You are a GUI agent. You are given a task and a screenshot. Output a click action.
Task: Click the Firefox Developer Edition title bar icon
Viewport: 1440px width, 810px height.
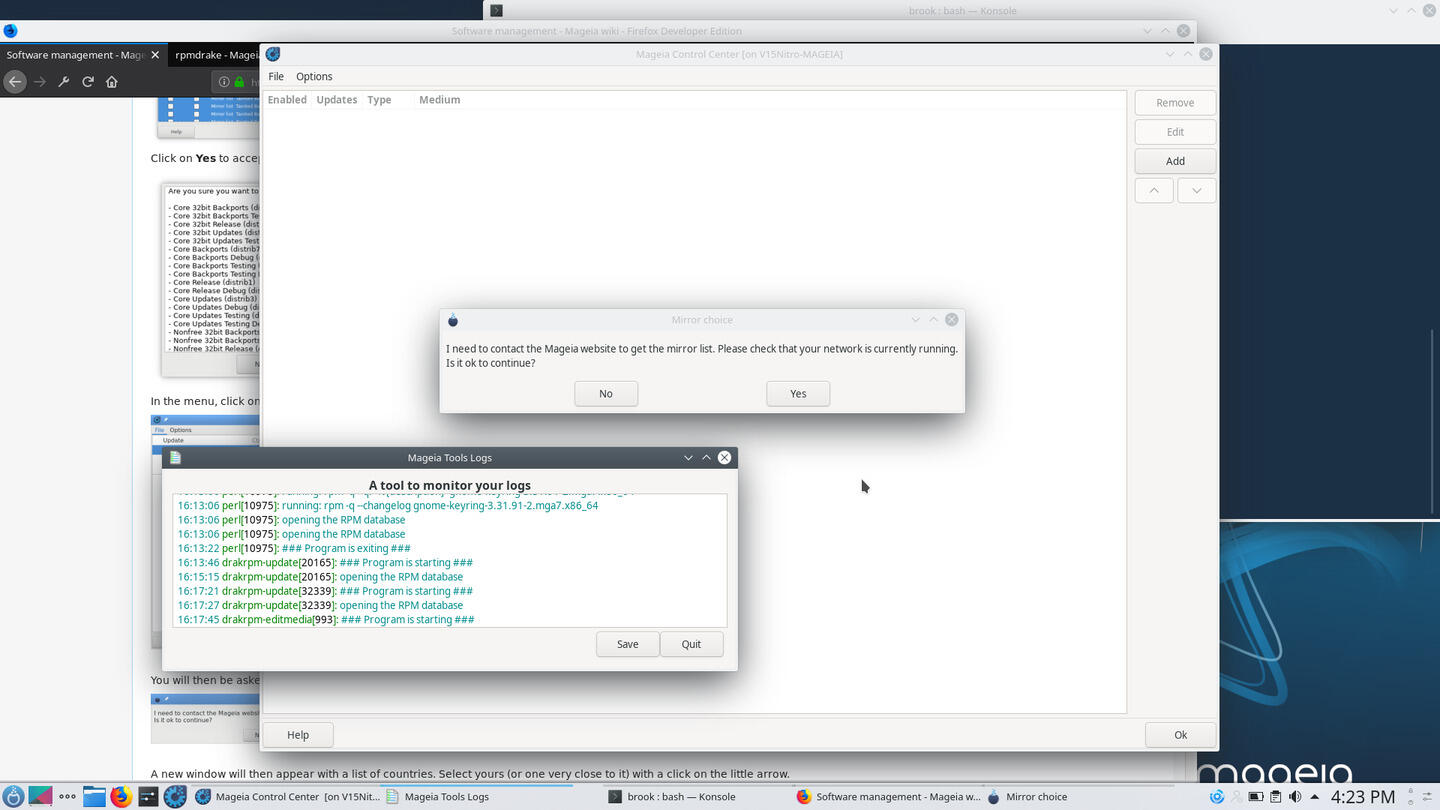pos(10,31)
